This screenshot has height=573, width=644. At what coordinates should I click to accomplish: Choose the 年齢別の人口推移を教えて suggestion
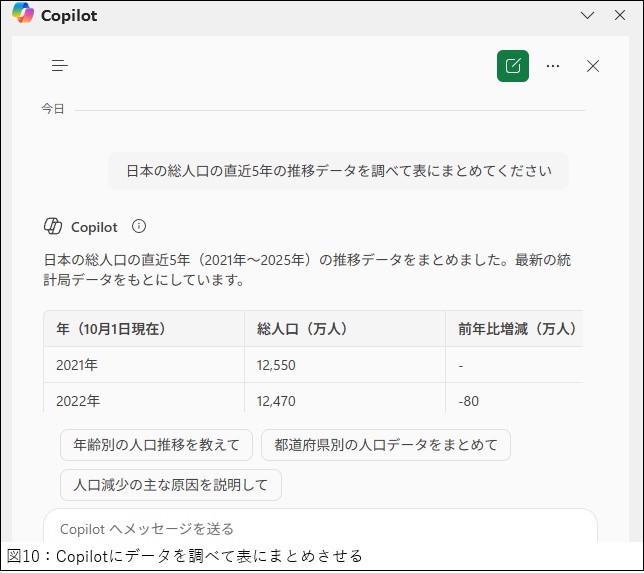(x=156, y=445)
